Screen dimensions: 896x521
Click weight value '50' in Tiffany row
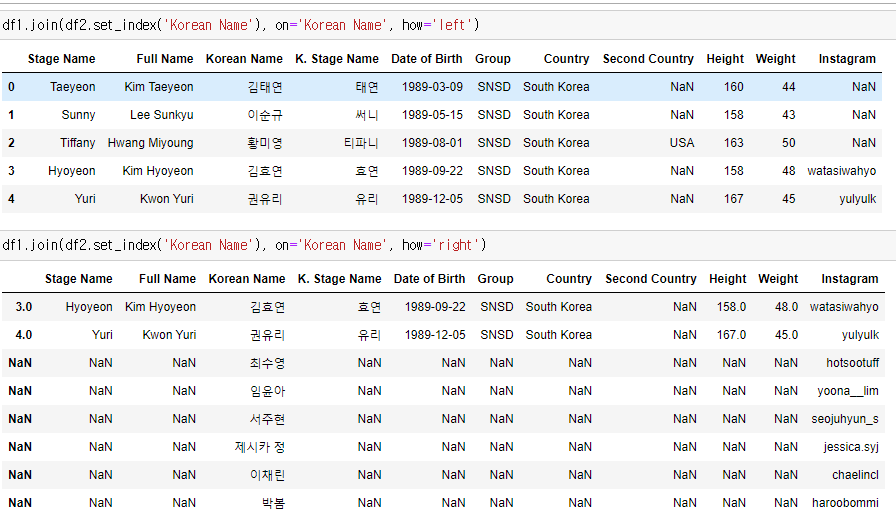(789, 143)
